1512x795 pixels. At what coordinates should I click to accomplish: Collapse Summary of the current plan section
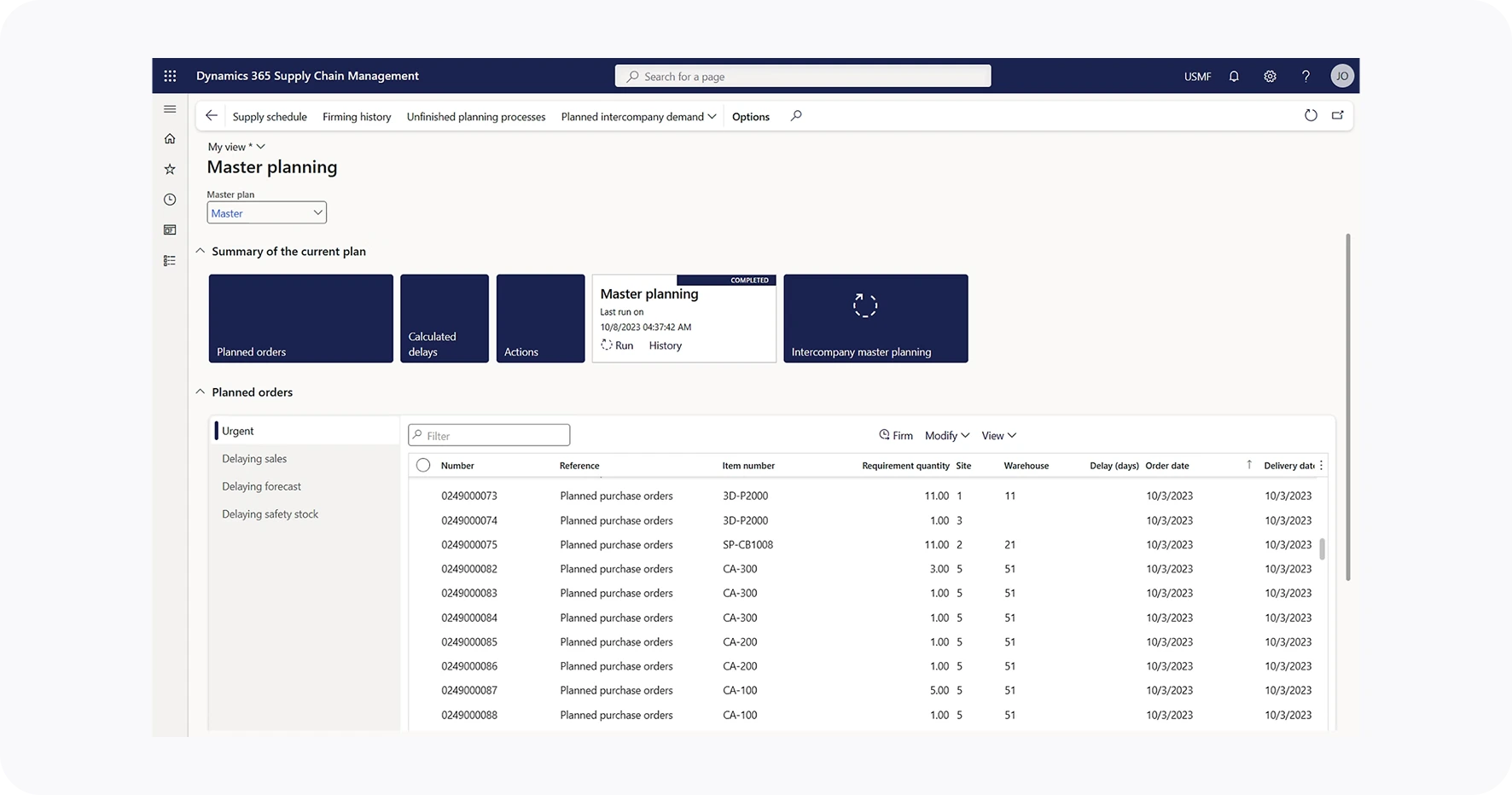point(201,251)
